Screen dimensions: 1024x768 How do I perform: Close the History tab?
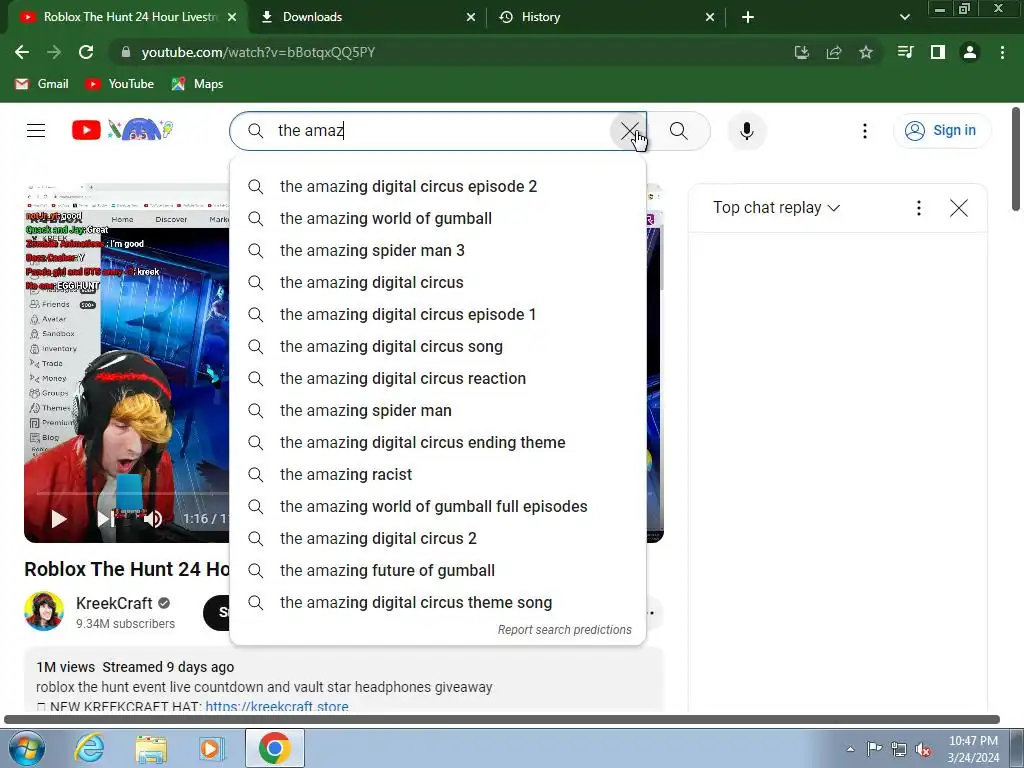710,17
